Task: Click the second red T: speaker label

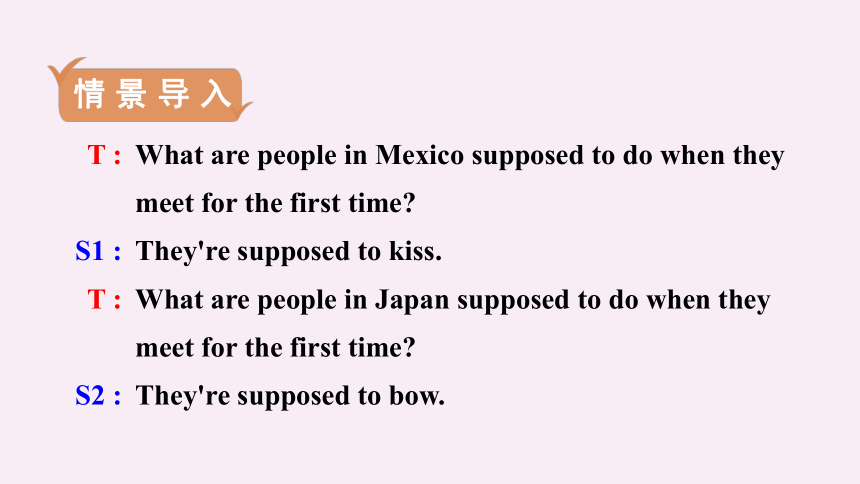Action: 104,300
